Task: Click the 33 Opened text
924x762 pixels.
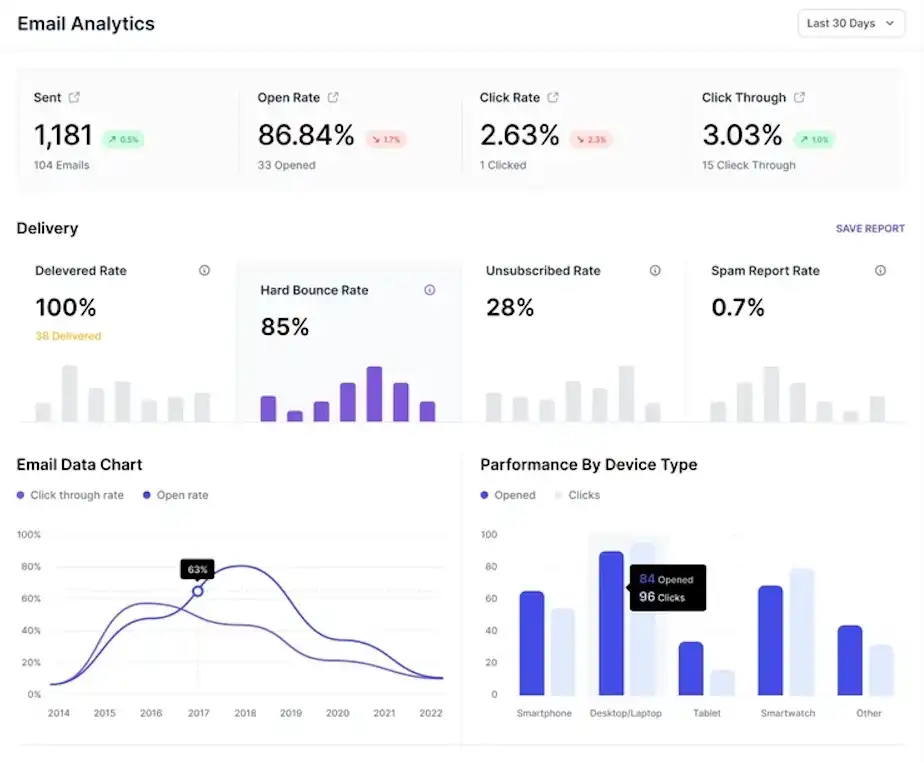Action: click(x=286, y=166)
